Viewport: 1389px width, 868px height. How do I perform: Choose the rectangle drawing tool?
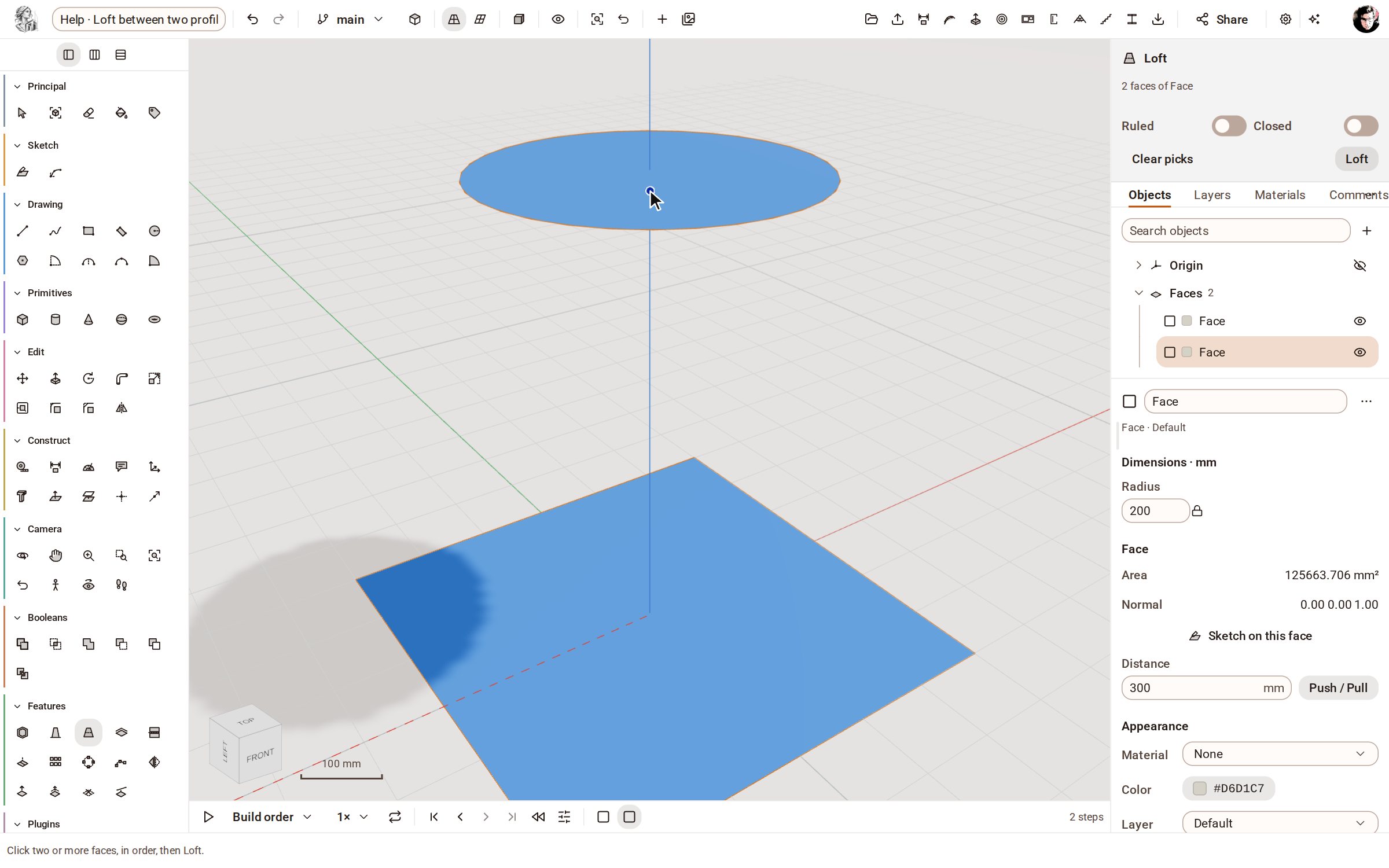point(89,231)
